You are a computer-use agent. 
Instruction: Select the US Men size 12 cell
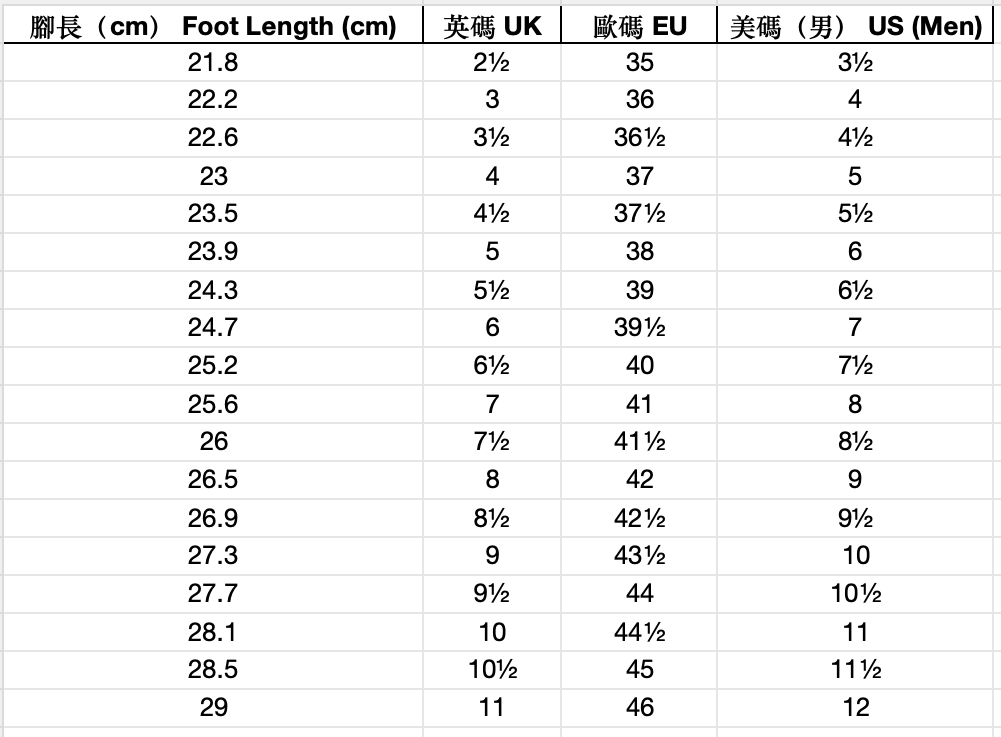[x=855, y=708]
